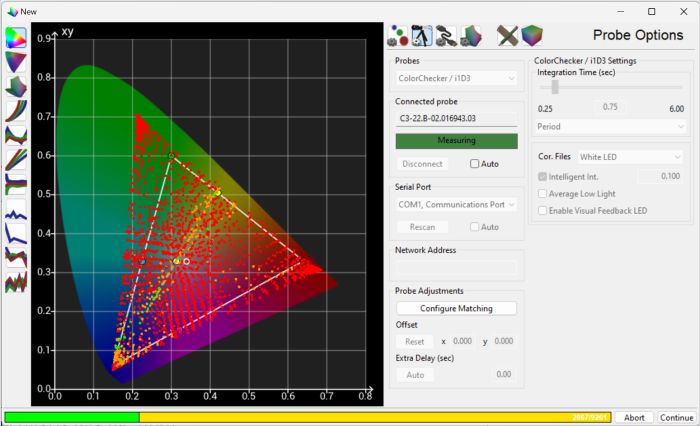Click the Network Address input field
The height and width of the screenshot is (426, 700).
point(455,268)
